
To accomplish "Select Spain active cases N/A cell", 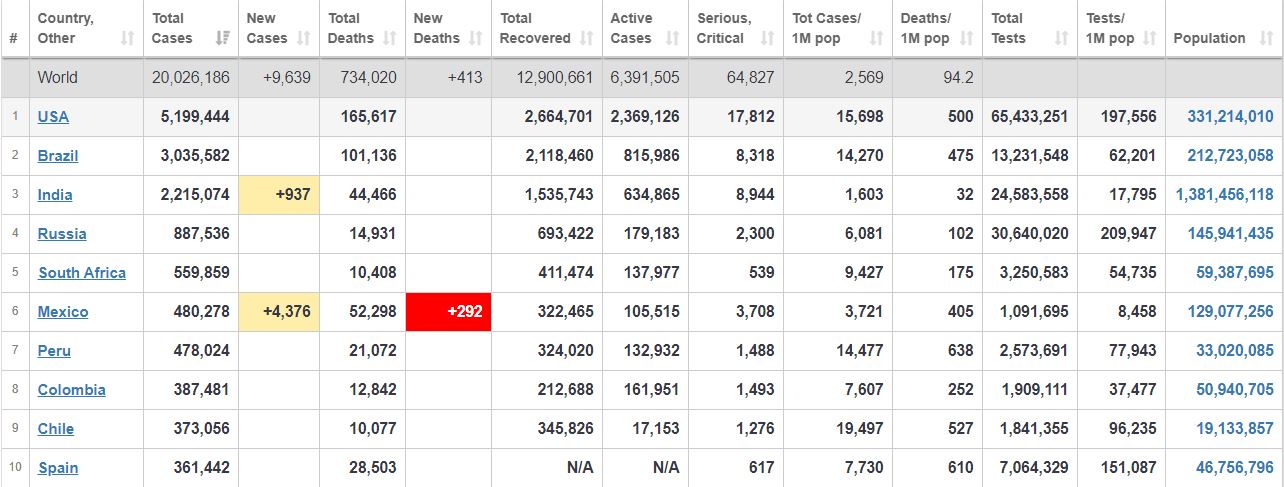I will 667,467.
